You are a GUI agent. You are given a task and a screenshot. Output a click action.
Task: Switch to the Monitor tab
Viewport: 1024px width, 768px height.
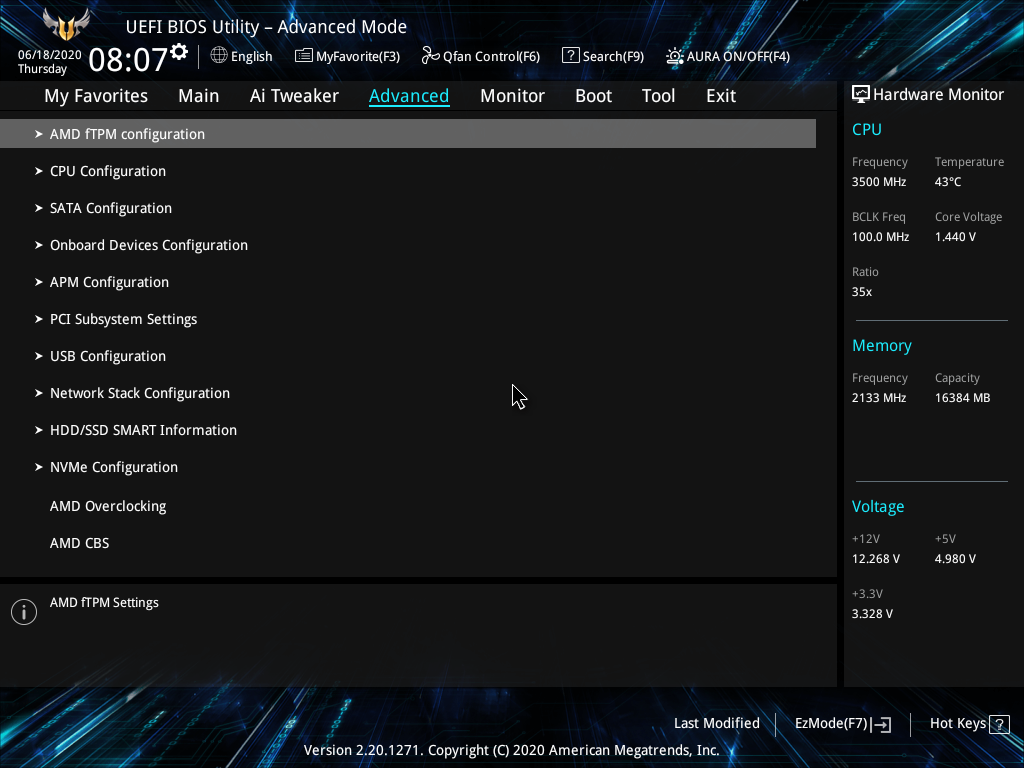point(512,95)
